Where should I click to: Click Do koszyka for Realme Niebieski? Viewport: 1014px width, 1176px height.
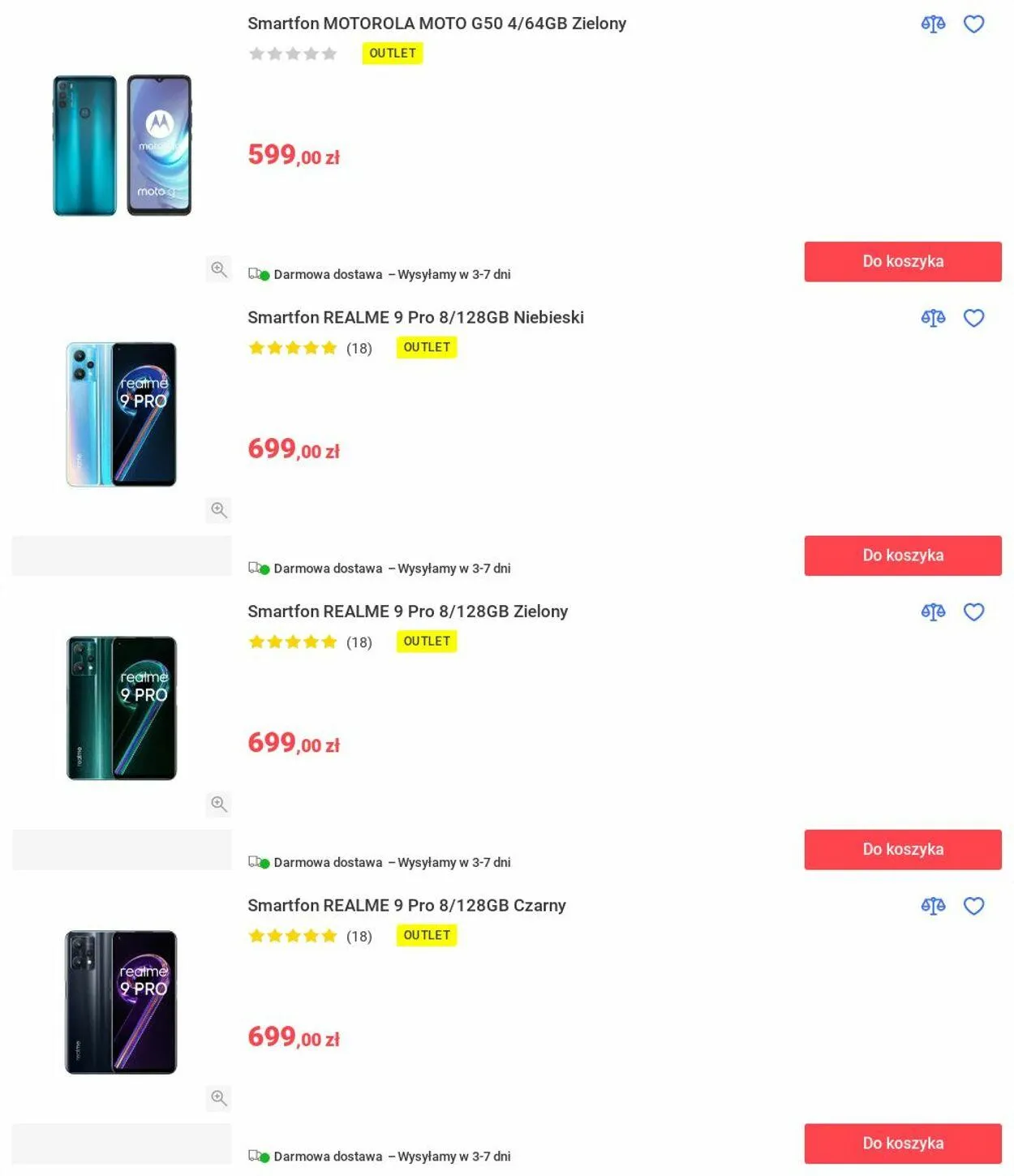tap(902, 556)
